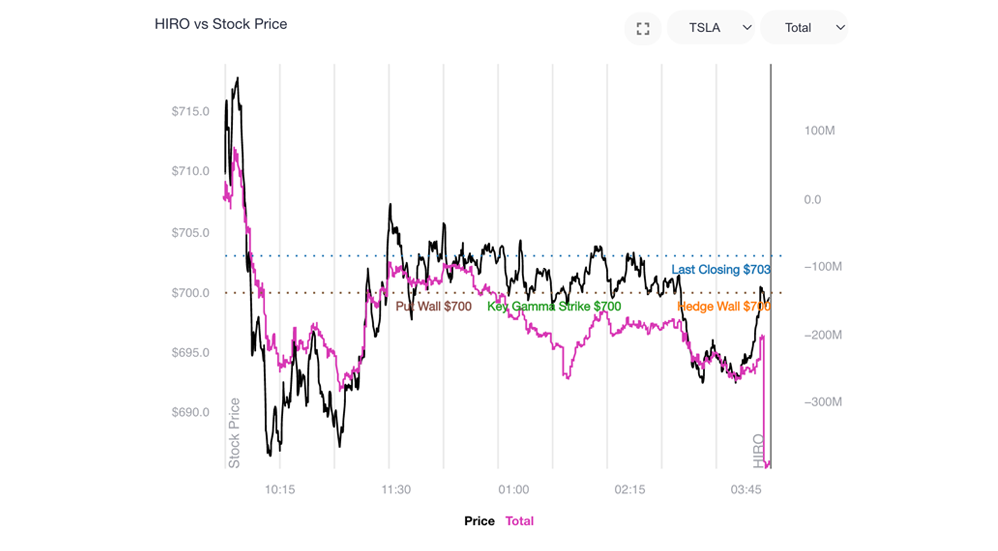Viewport: 998px width, 551px height.
Task: Click the HIRO vs Stock Price title
Action: [x=221, y=24]
